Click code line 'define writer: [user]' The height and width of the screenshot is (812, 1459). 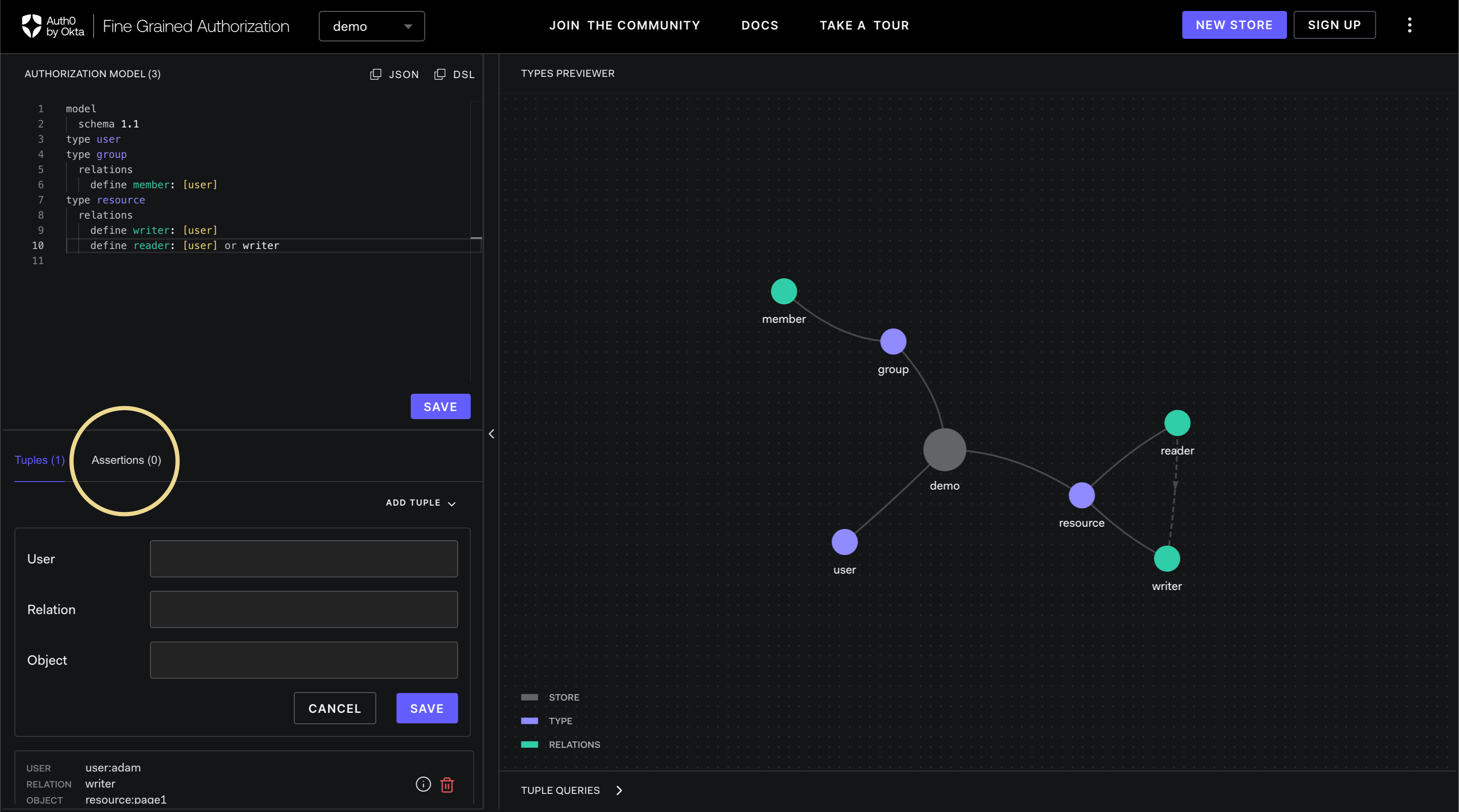click(x=154, y=230)
